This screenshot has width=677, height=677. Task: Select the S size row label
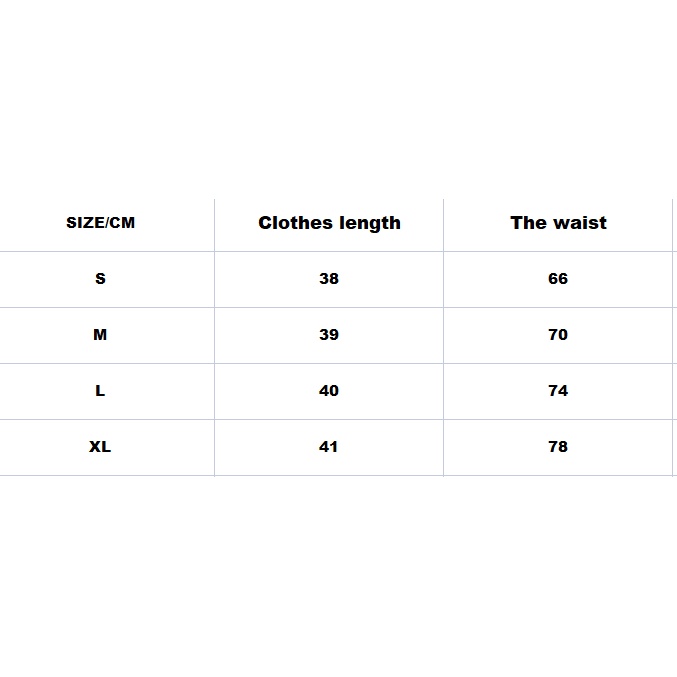pyautogui.click(x=100, y=278)
